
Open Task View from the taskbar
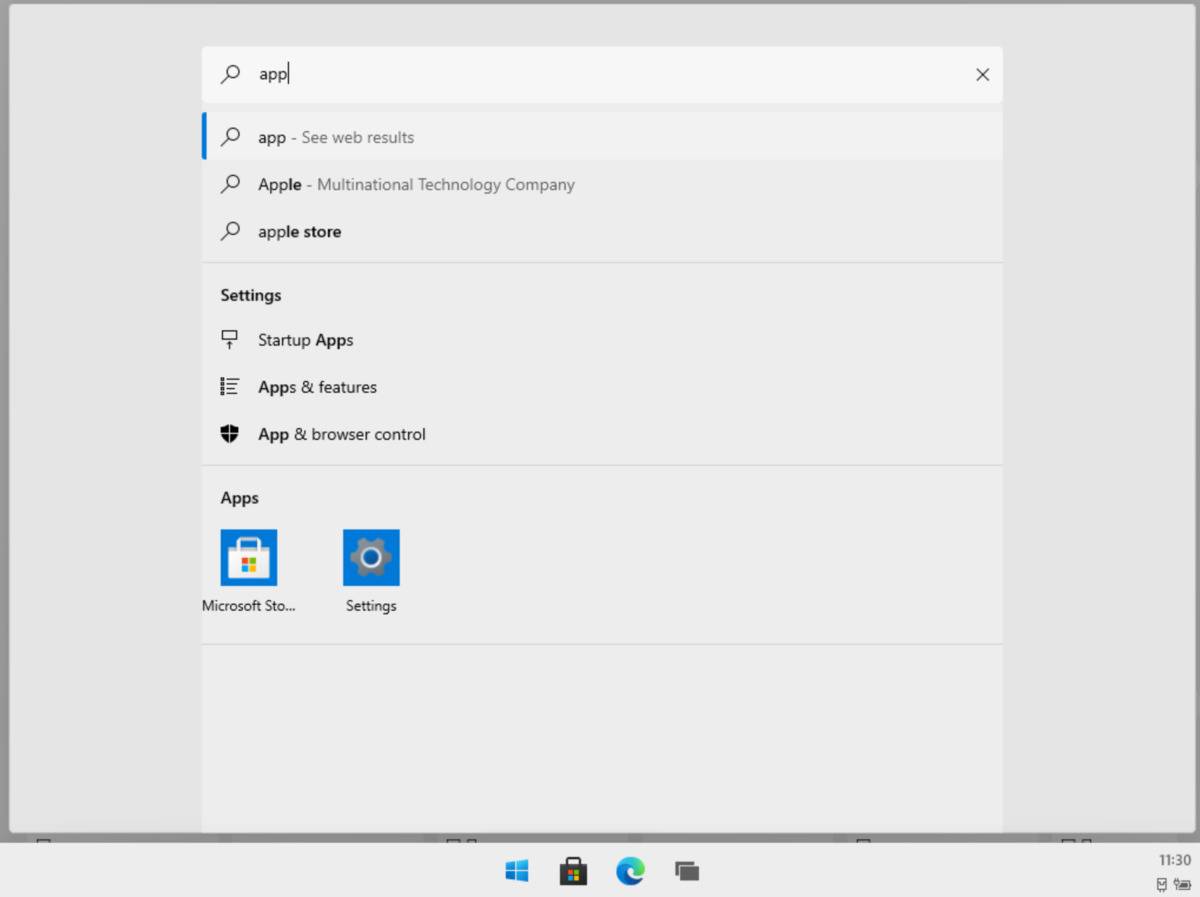coord(687,871)
